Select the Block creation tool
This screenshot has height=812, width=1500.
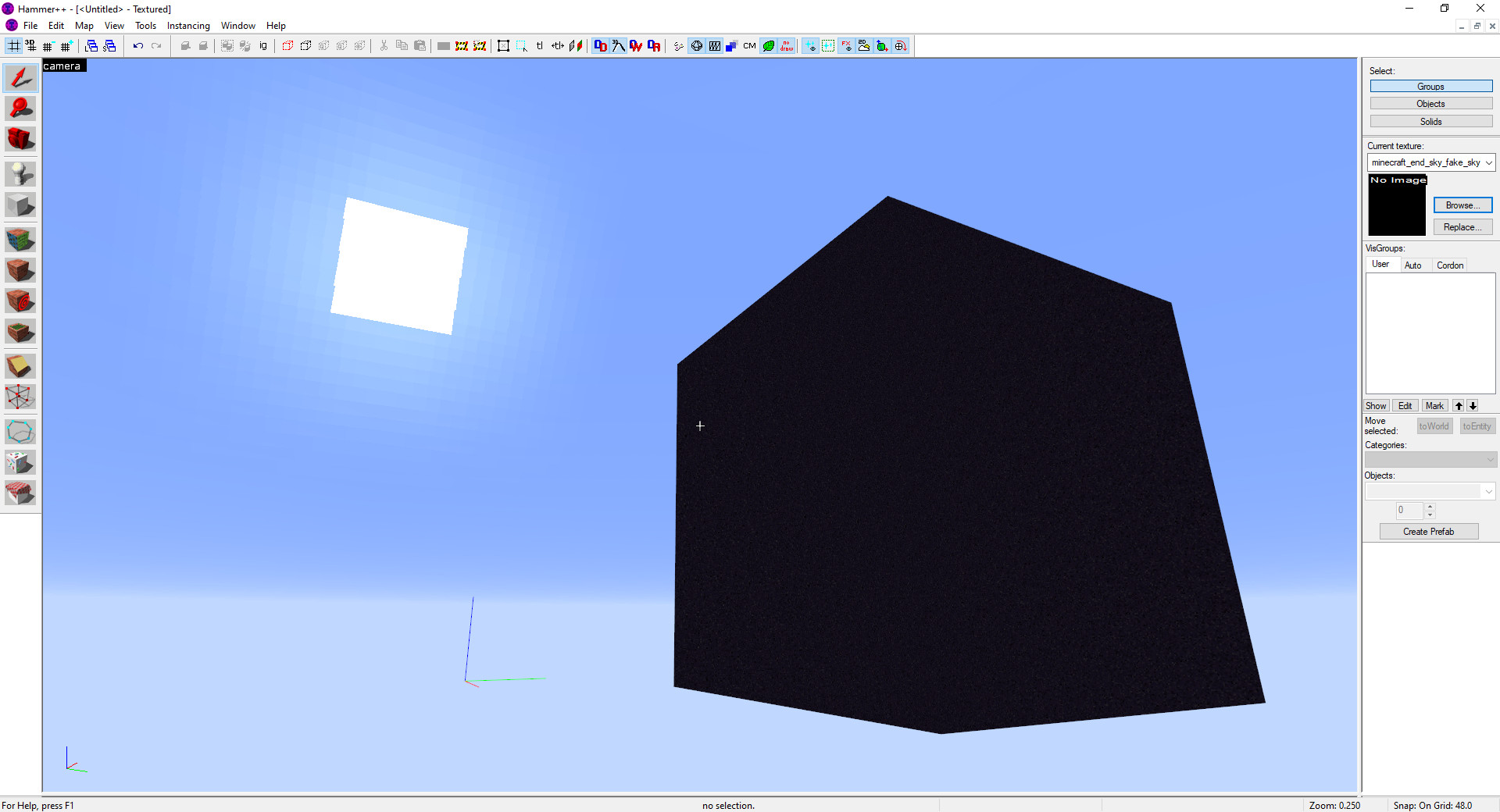click(20, 205)
